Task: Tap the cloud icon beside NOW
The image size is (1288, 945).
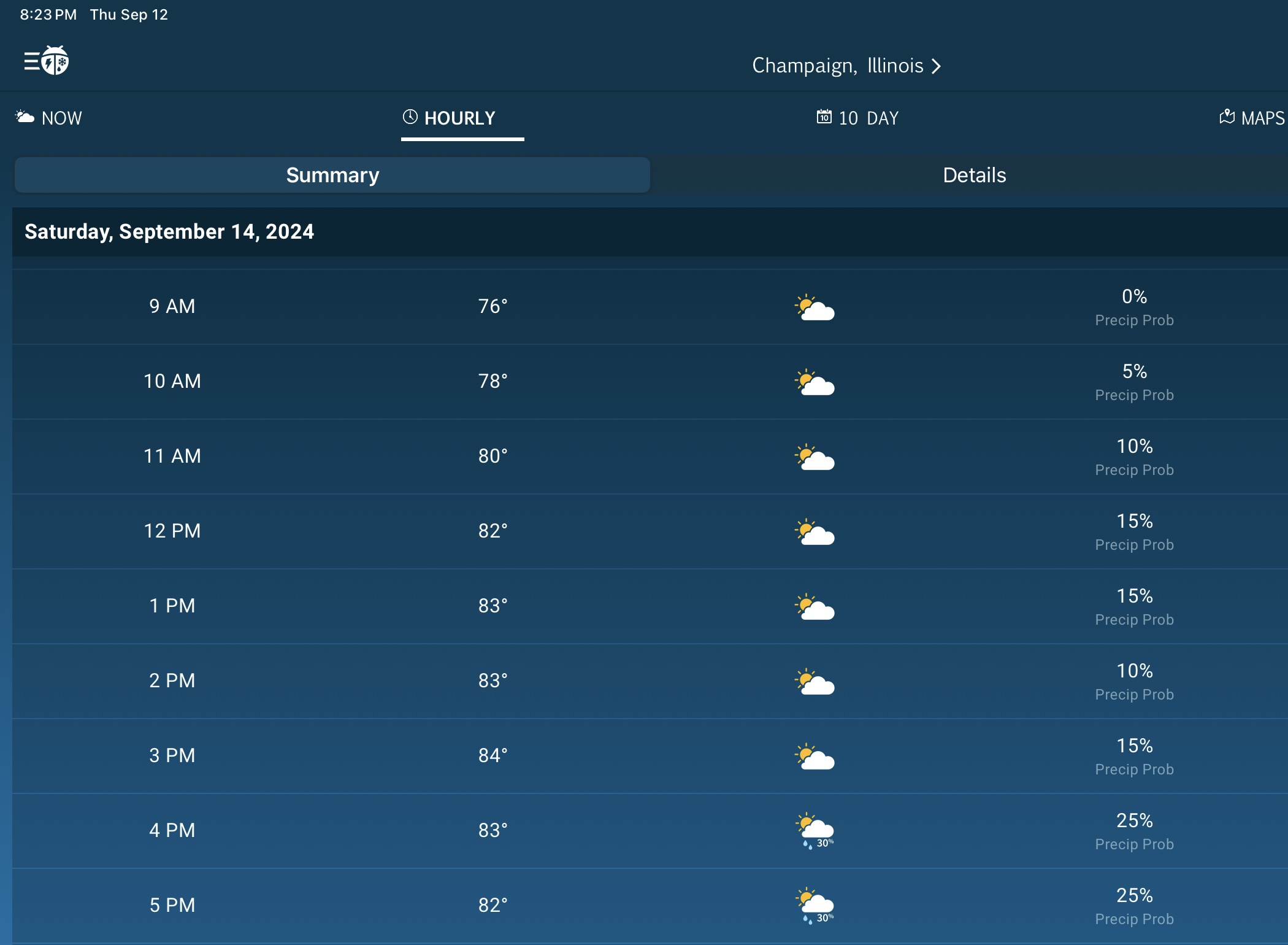Action: coord(25,117)
